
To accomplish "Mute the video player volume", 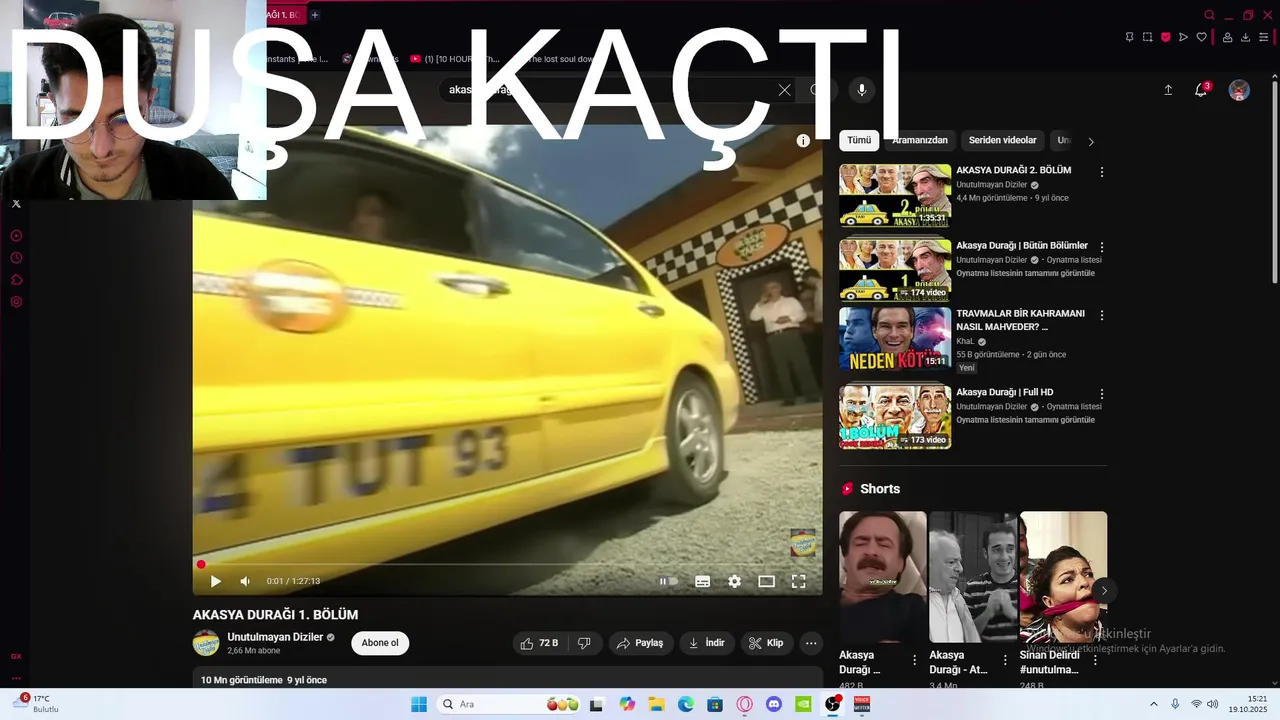I will pyautogui.click(x=245, y=581).
